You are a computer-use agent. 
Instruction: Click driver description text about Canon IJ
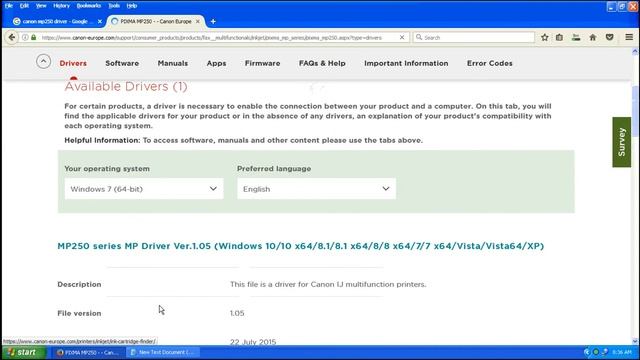[x=328, y=284]
